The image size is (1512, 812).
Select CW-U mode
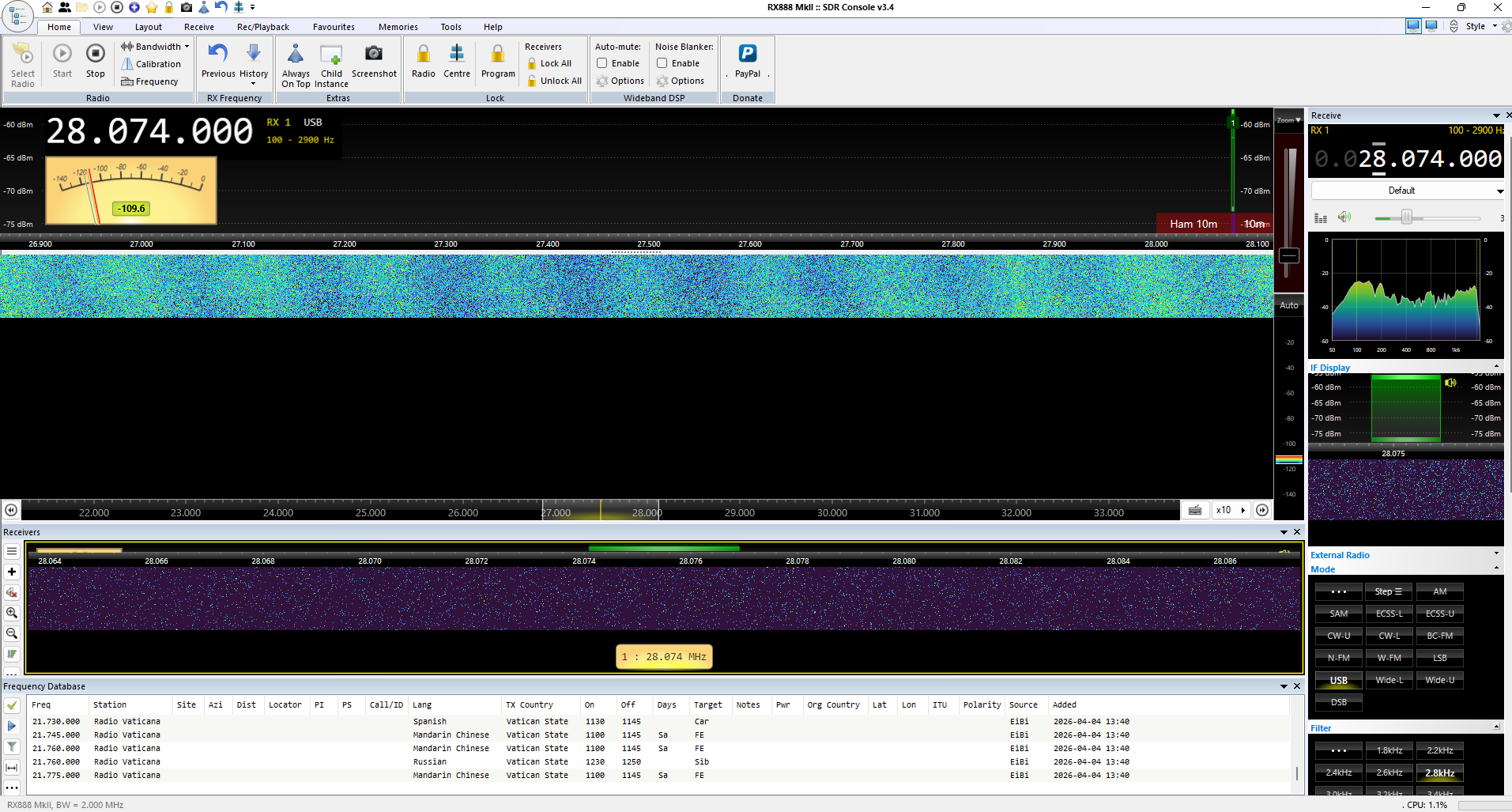click(x=1339, y=636)
